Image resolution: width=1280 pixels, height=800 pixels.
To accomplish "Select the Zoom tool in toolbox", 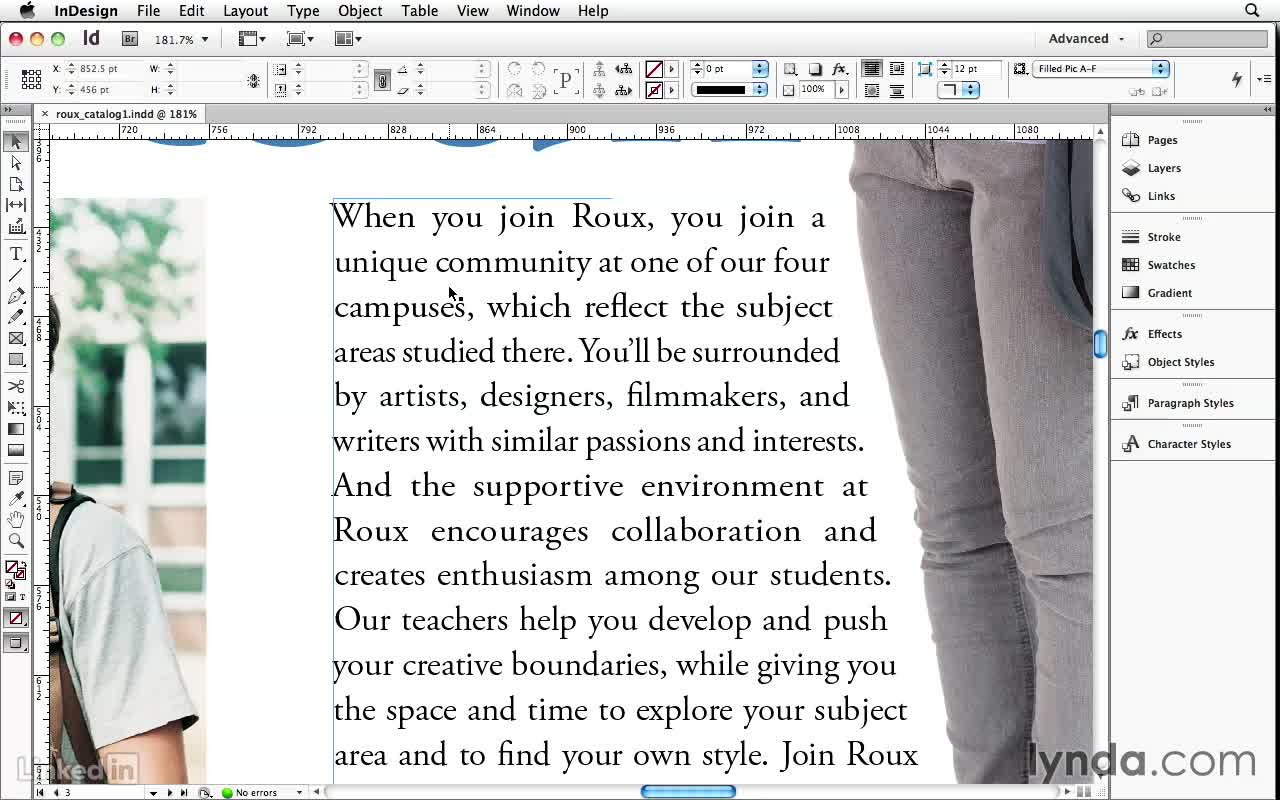I will (x=16, y=541).
